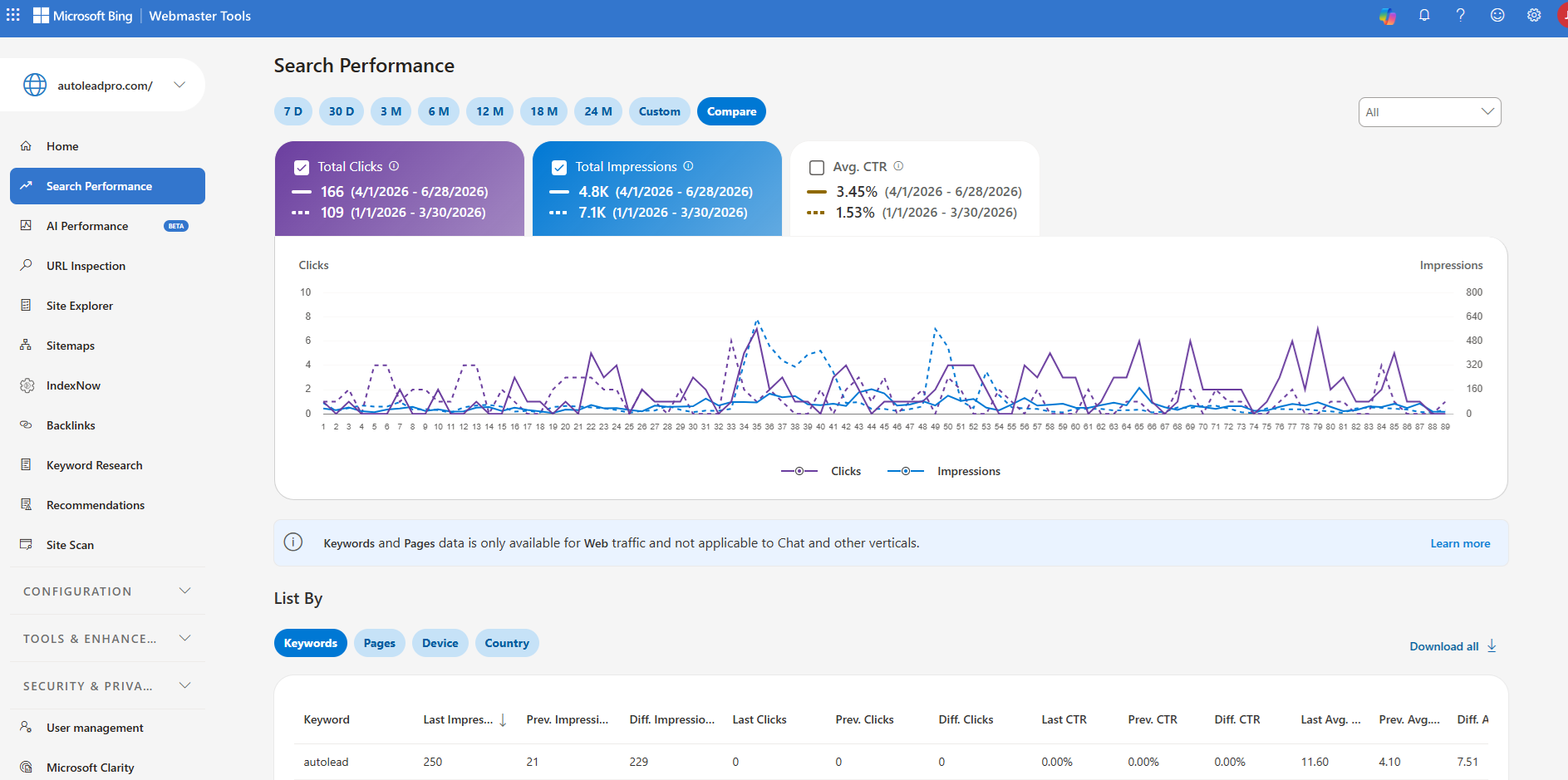Click the BETA badge next to AI Performance
The image size is (1568, 780).
(x=176, y=226)
